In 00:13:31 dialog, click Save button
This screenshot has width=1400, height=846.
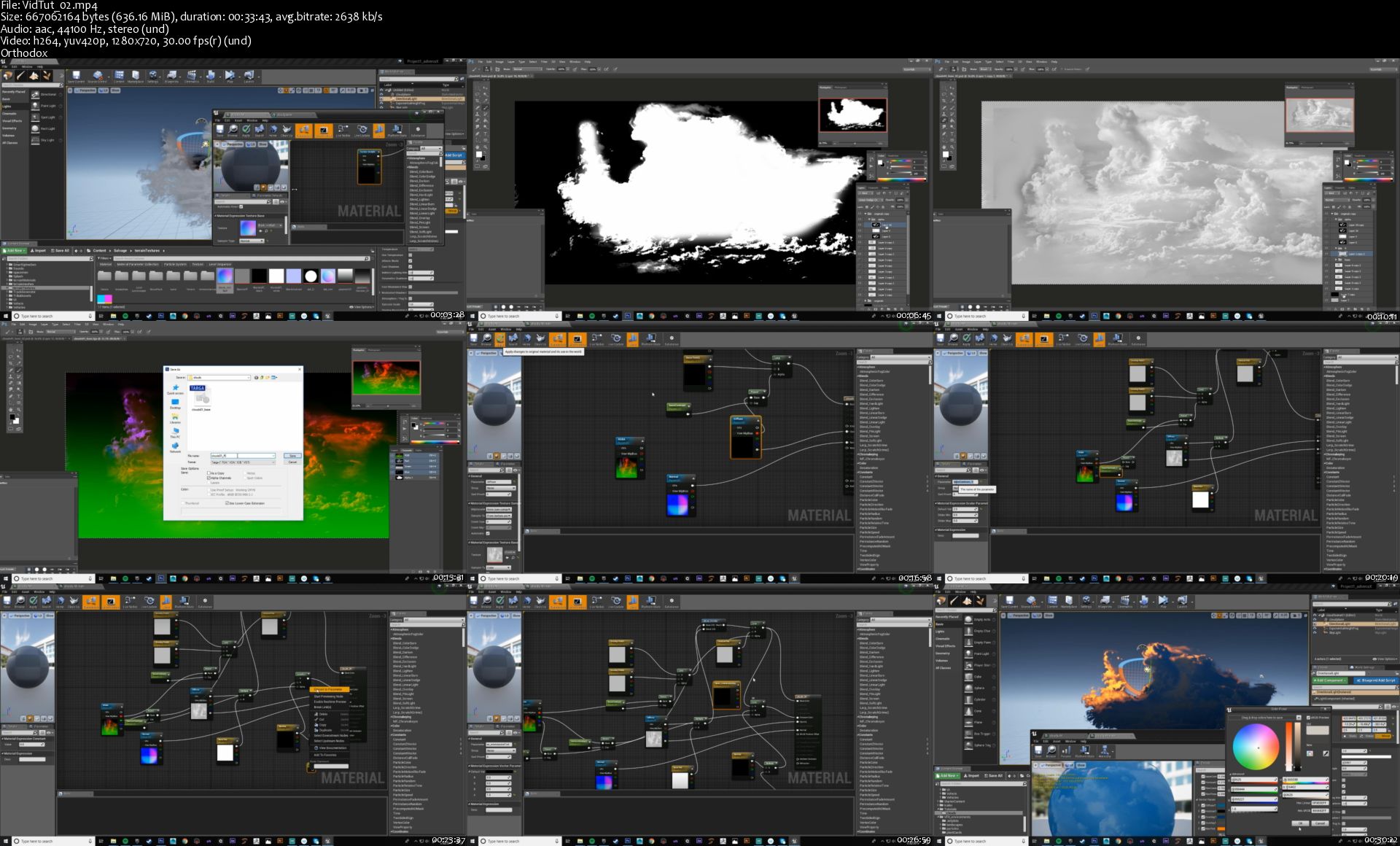[x=292, y=456]
